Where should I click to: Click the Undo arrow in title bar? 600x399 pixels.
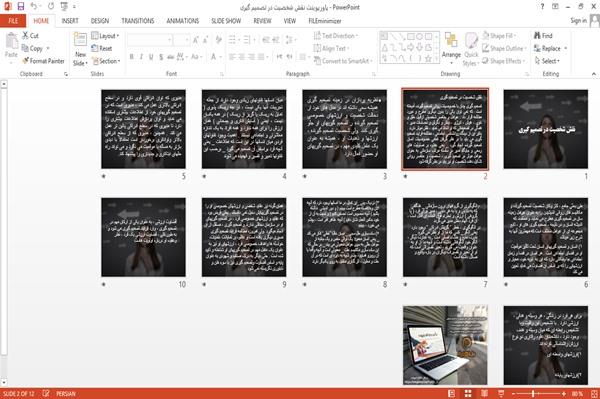pos(34,6)
